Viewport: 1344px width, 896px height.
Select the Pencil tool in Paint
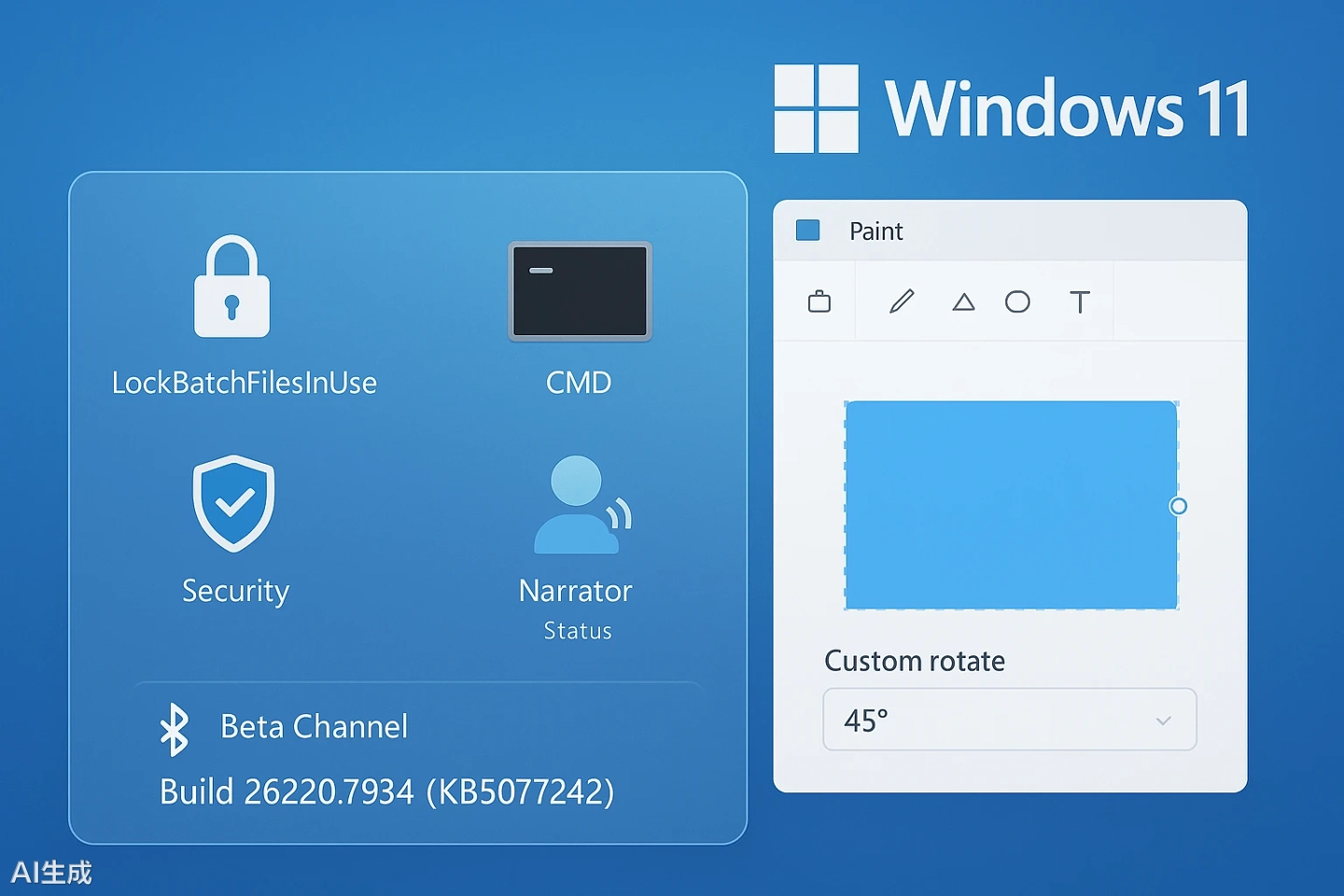point(900,301)
